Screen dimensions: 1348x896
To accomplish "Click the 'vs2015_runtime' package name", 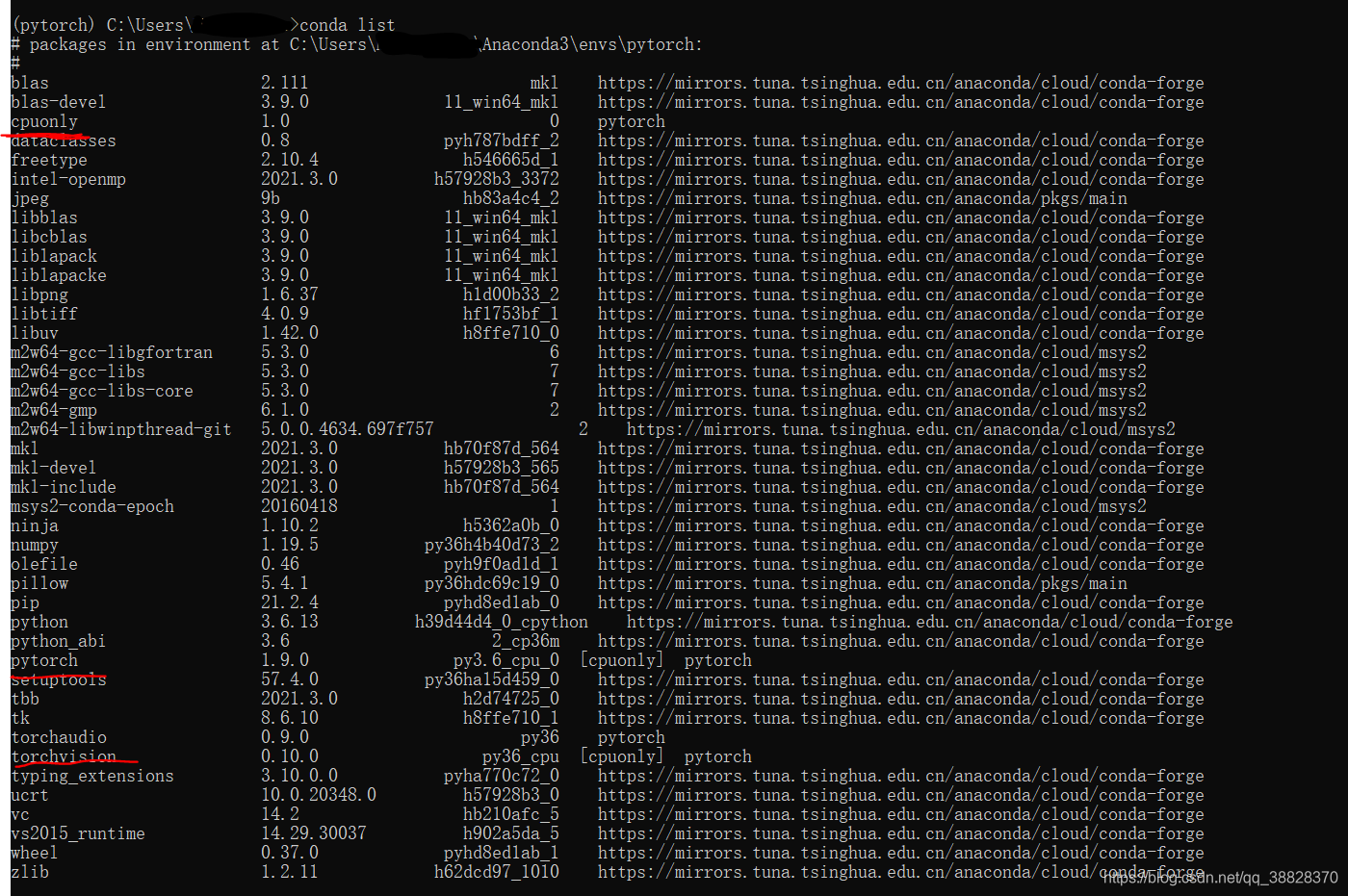I will pyautogui.click(x=78, y=833).
